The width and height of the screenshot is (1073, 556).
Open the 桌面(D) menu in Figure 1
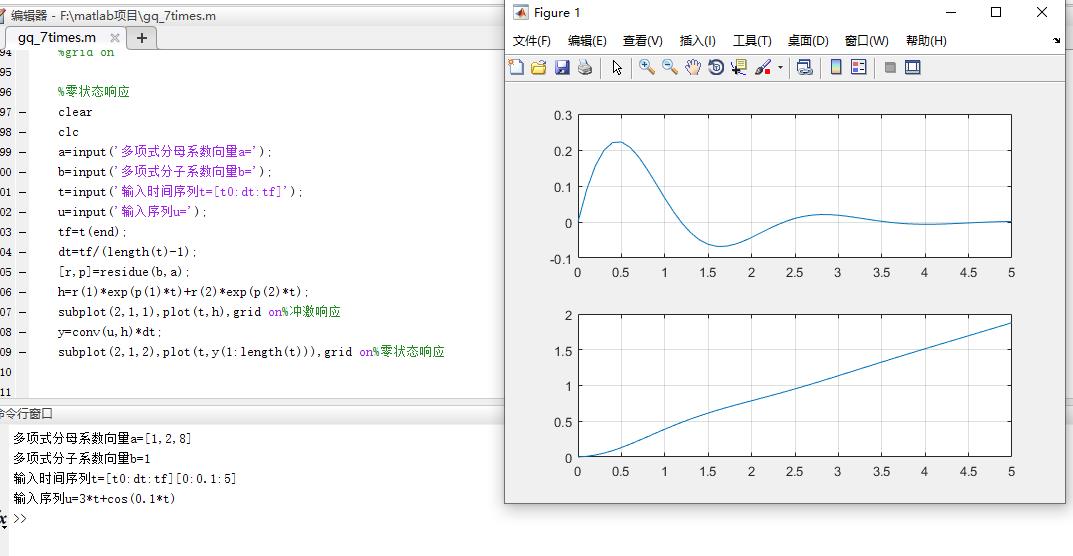(x=808, y=41)
